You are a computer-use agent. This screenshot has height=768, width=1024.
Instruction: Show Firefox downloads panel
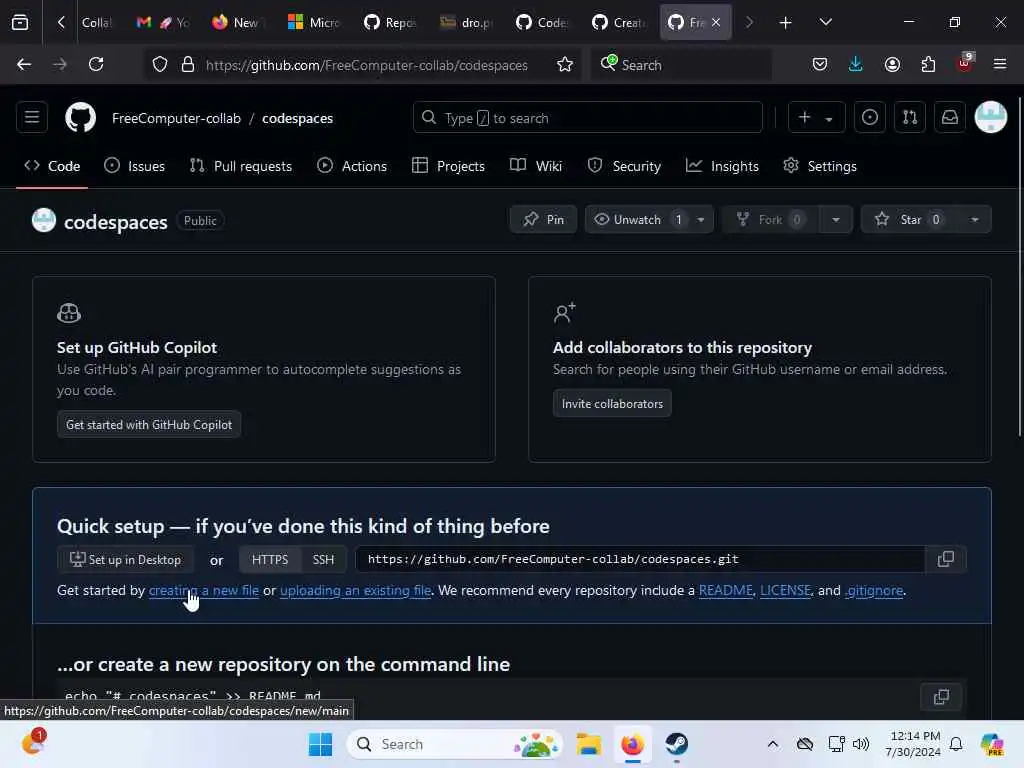click(856, 64)
